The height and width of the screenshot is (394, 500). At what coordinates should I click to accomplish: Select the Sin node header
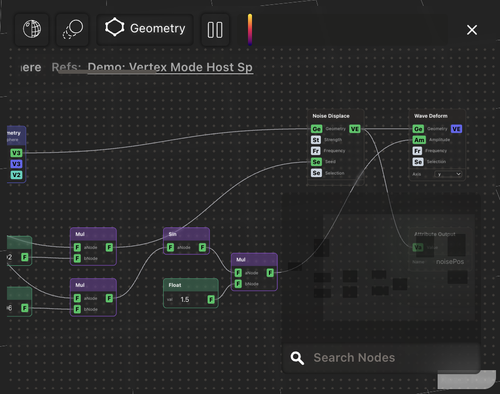point(187,234)
